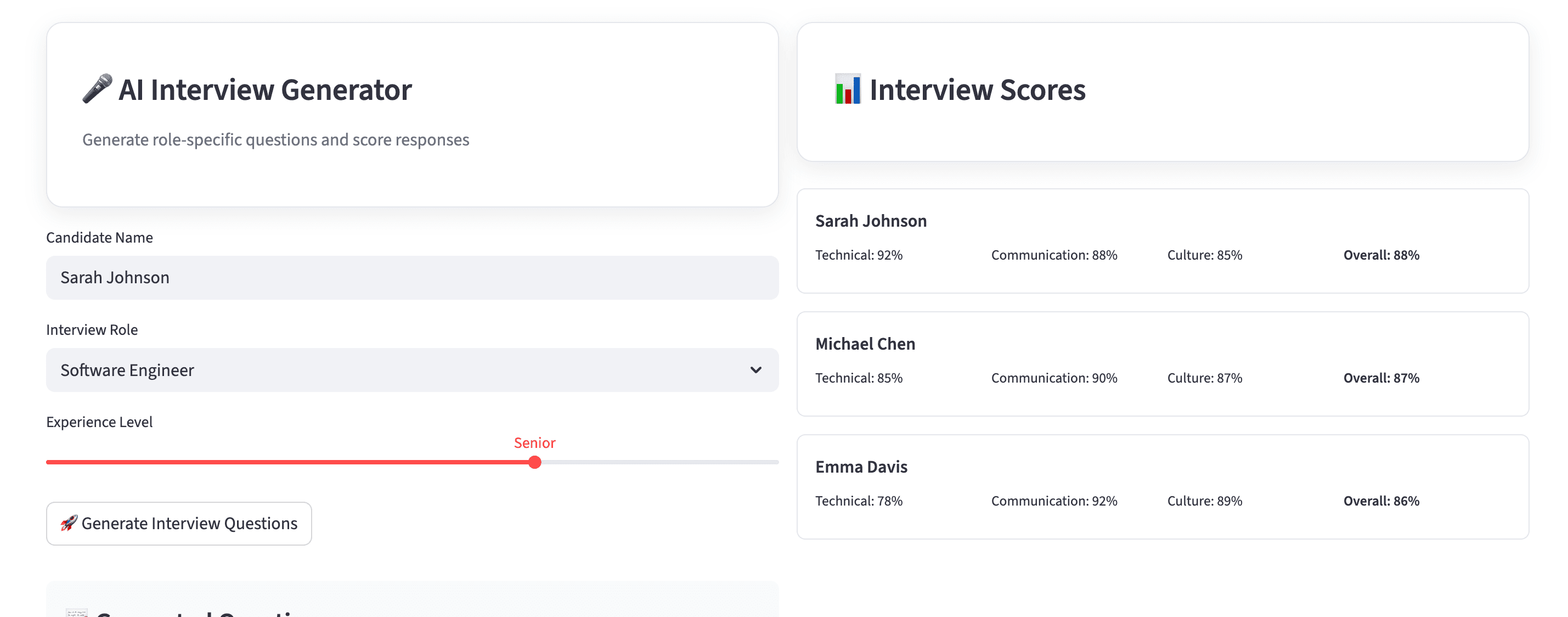Click the microphone icon beside AI Interview Generator
The width and height of the screenshot is (1568, 617).
point(98,89)
